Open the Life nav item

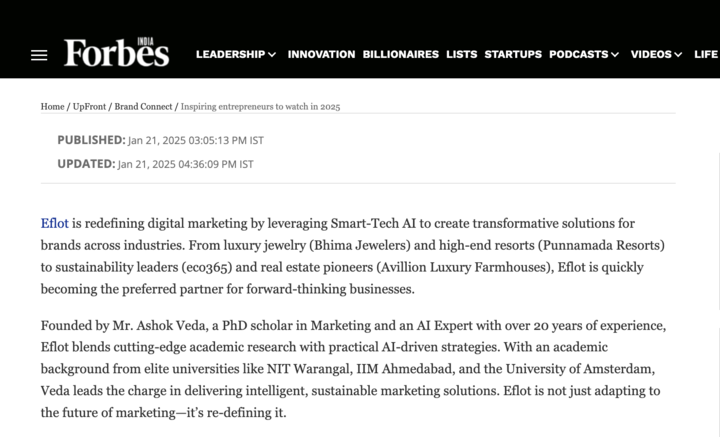pyautogui.click(x=706, y=55)
